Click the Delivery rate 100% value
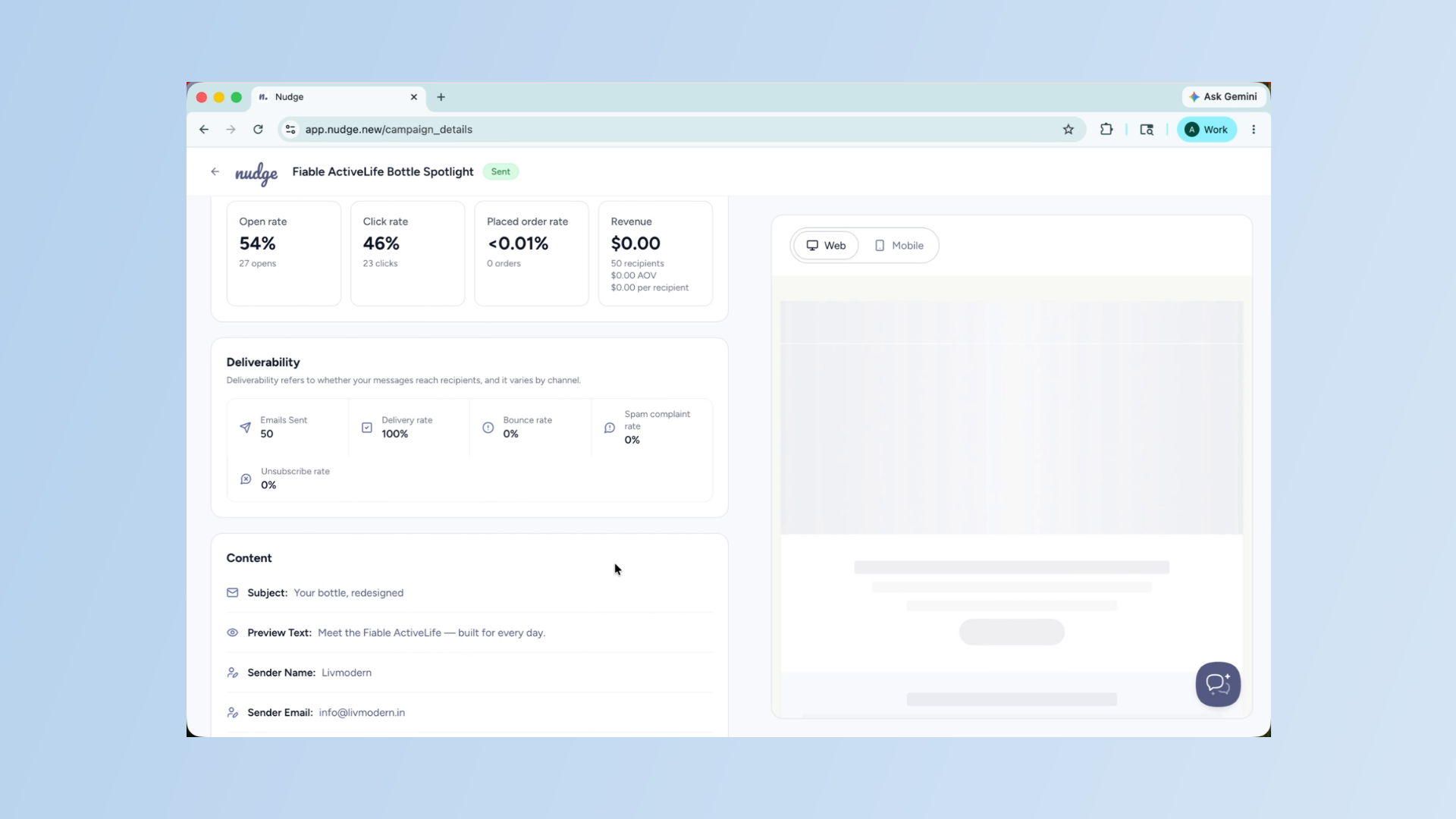The width and height of the screenshot is (1456, 819). (x=394, y=434)
